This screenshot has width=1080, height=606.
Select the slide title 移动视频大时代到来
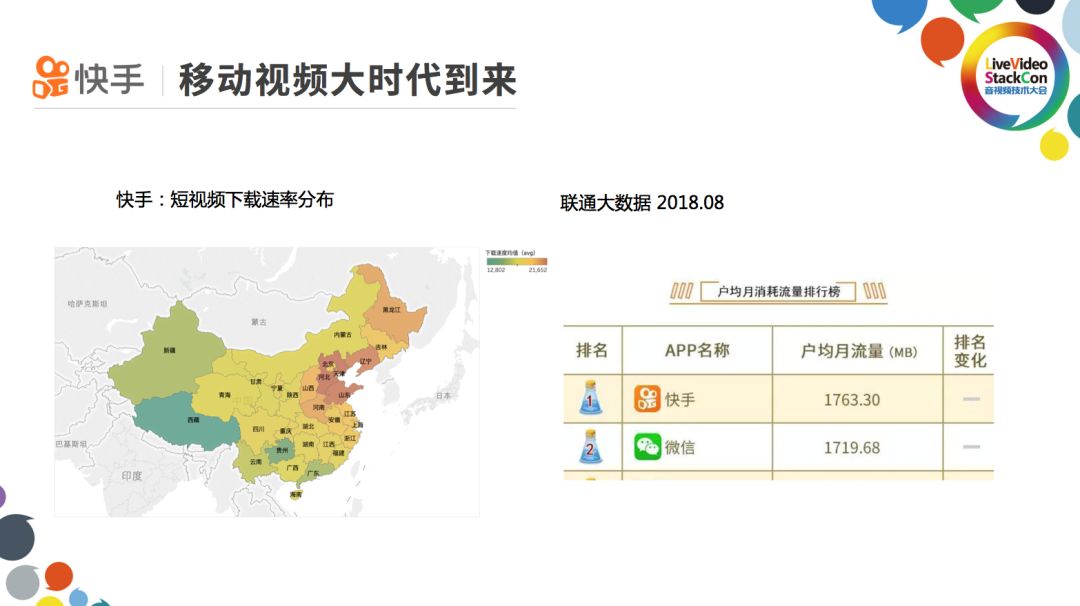[x=347, y=80]
